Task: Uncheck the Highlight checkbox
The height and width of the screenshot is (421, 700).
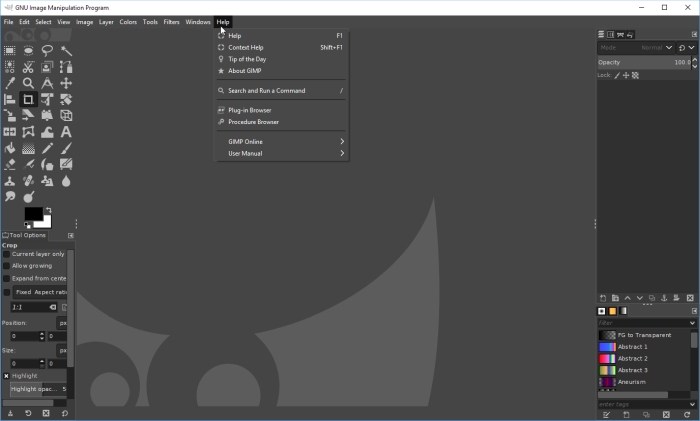Action: (6, 376)
